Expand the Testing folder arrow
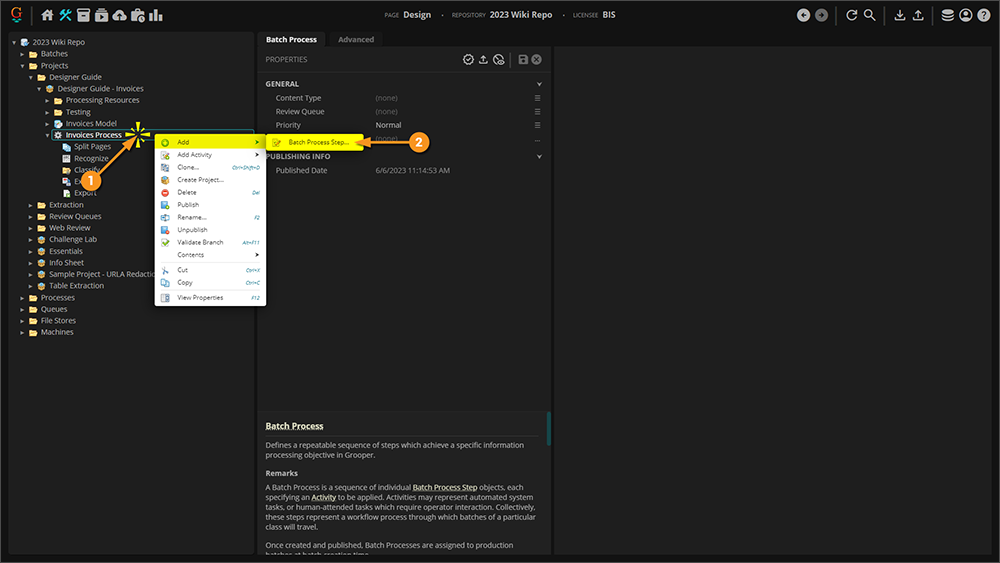The height and width of the screenshot is (563, 1000). point(47,112)
